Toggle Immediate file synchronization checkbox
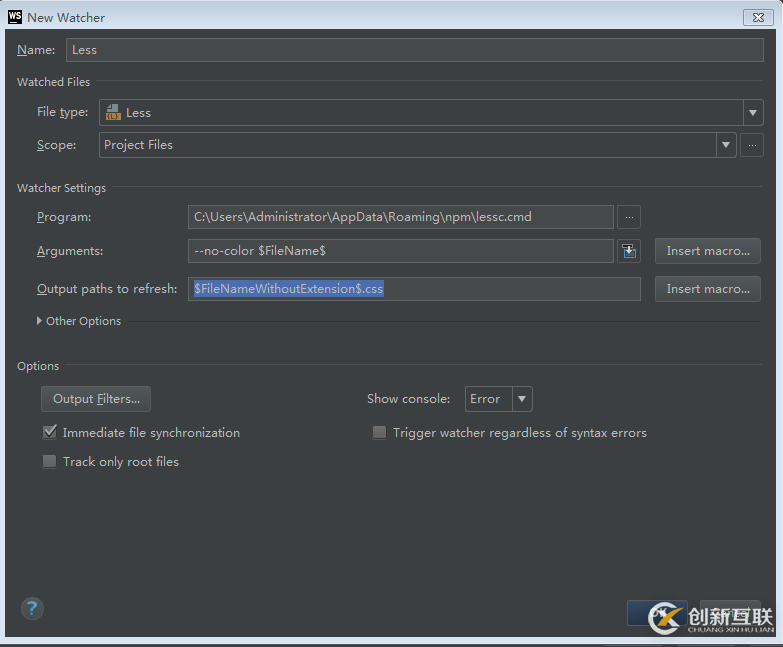 coord(50,432)
